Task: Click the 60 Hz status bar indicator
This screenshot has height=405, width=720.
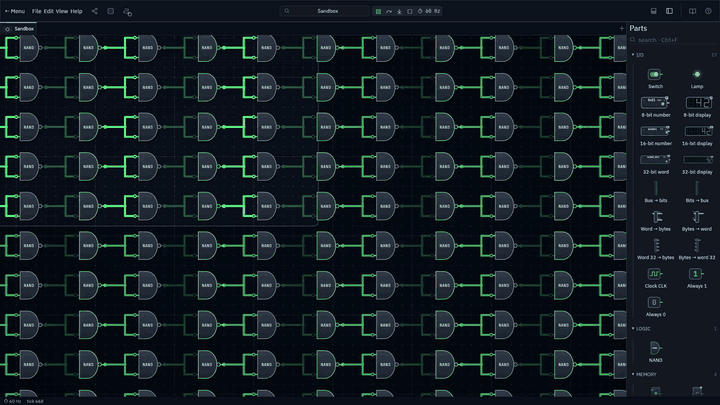Action: click(12, 401)
